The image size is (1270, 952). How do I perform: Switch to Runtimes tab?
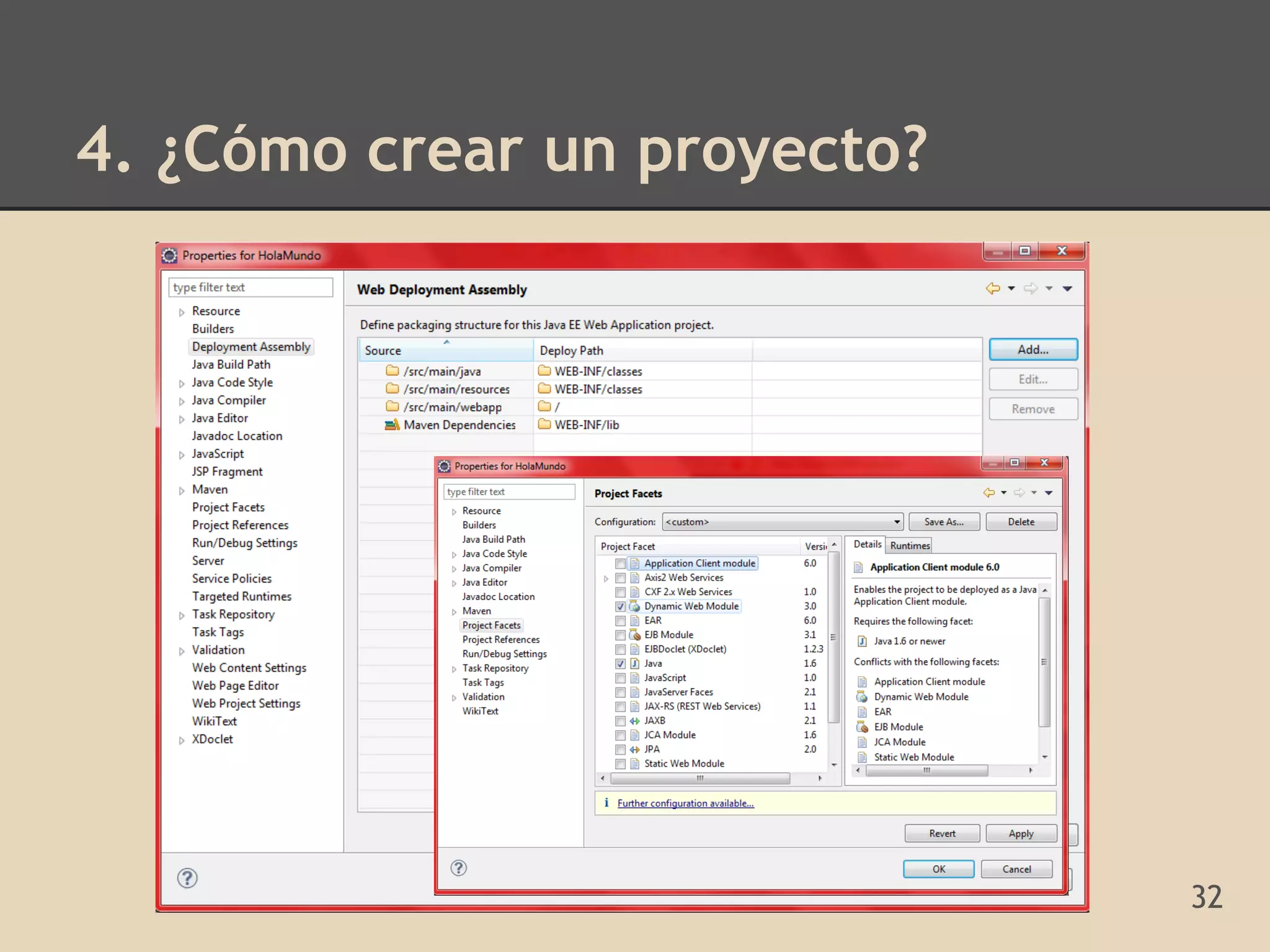910,545
